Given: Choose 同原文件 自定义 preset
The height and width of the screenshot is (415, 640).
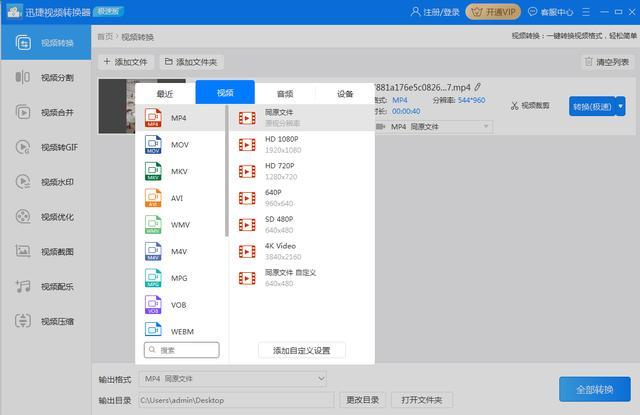Looking at the screenshot, I should click(x=302, y=278).
